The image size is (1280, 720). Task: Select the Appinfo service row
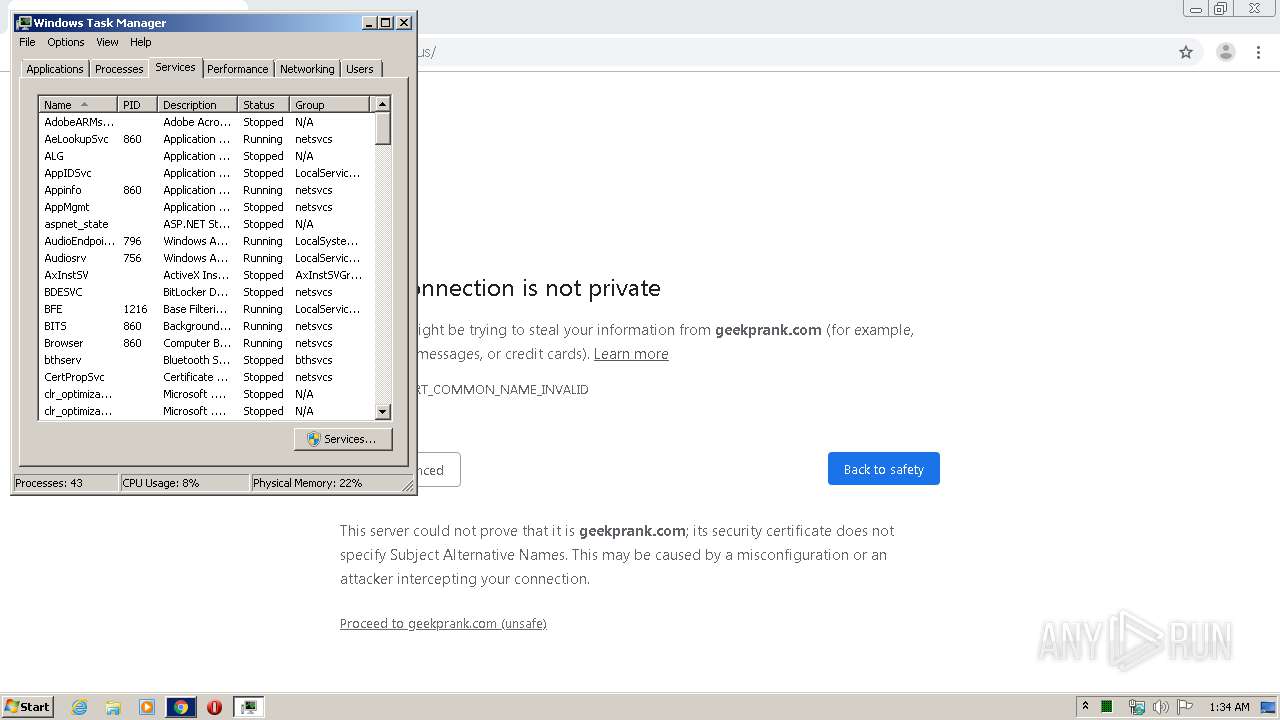click(206, 190)
